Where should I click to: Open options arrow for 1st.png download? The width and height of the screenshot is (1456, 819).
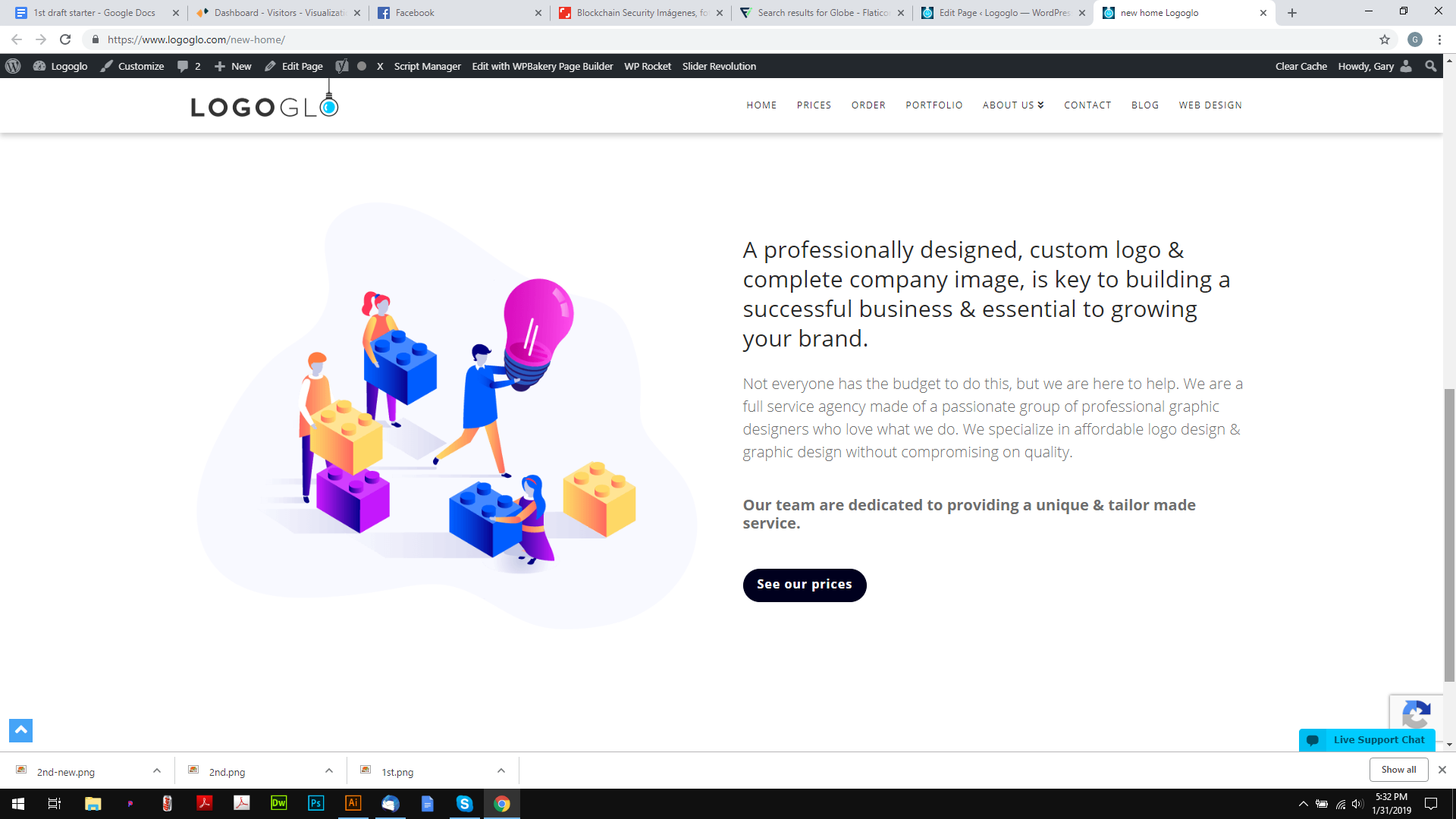501,770
